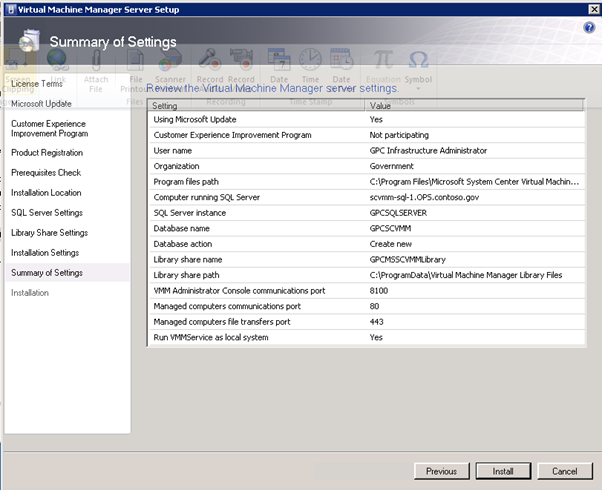Click the 443 port value
The height and width of the screenshot is (490, 602).
point(376,322)
